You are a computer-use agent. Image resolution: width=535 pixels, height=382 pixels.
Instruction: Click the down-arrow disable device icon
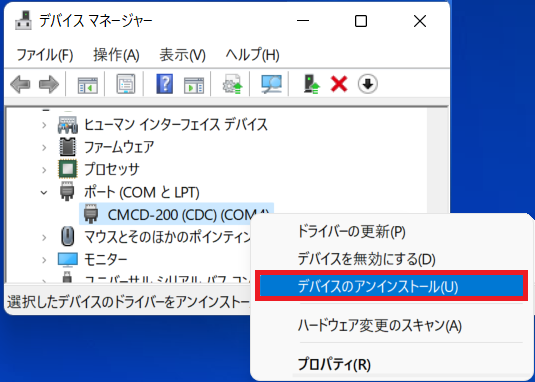click(x=367, y=84)
